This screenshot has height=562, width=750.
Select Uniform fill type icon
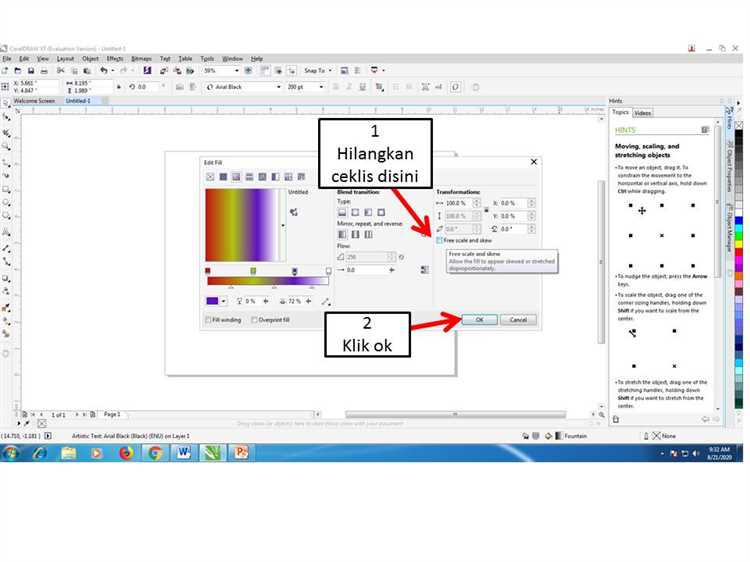click(223, 177)
